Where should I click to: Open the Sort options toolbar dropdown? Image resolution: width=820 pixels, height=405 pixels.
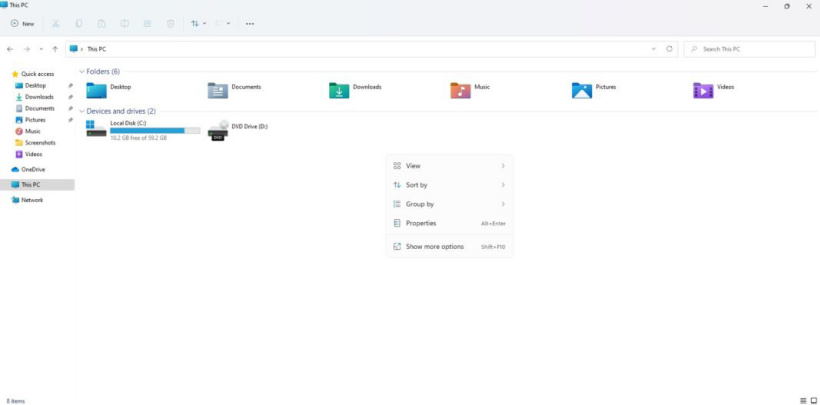[198, 24]
